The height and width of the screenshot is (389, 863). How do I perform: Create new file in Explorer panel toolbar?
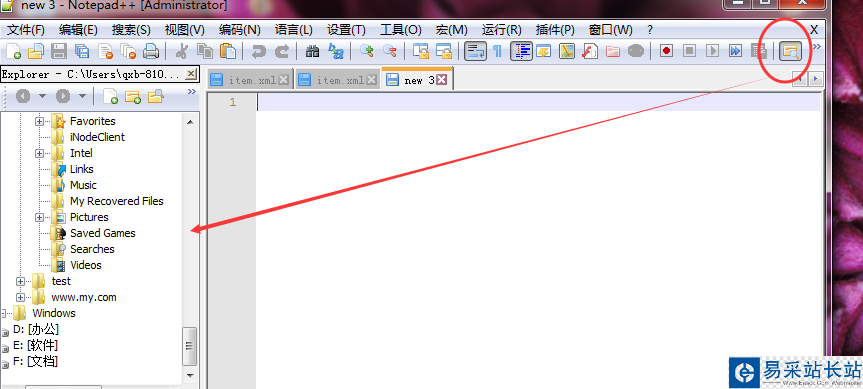[x=111, y=96]
